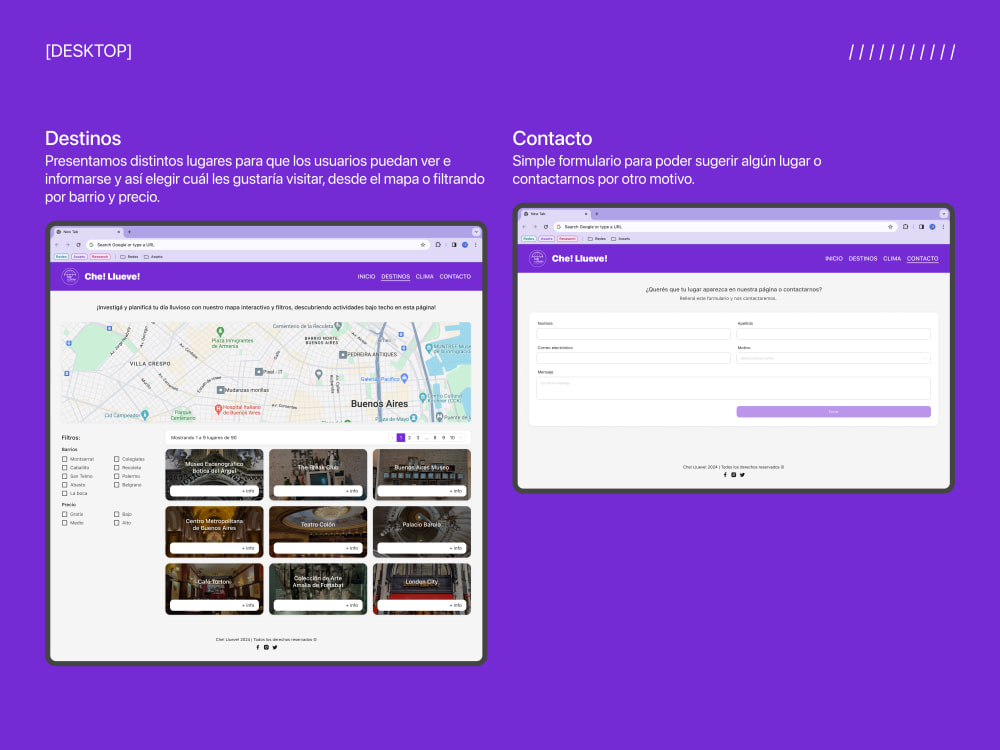The width and height of the screenshot is (1000, 750).
Task: Click the Instagram icon in Destinos footer
Action: coord(267,647)
